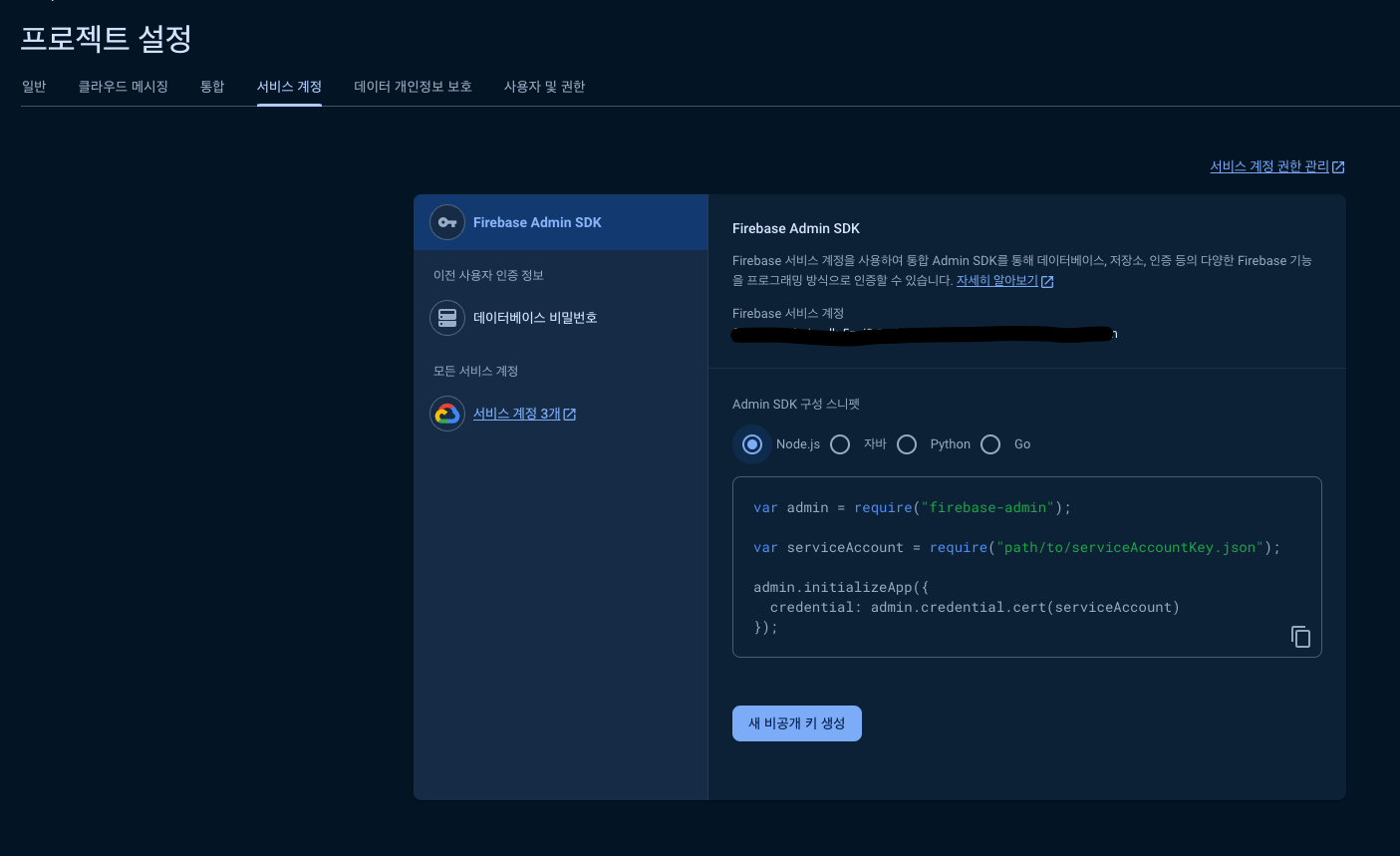The height and width of the screenshot is (856, 1400).
Task: Click "path/to/serviceAccountKey.json" string in code
Action: point(1131,547)
